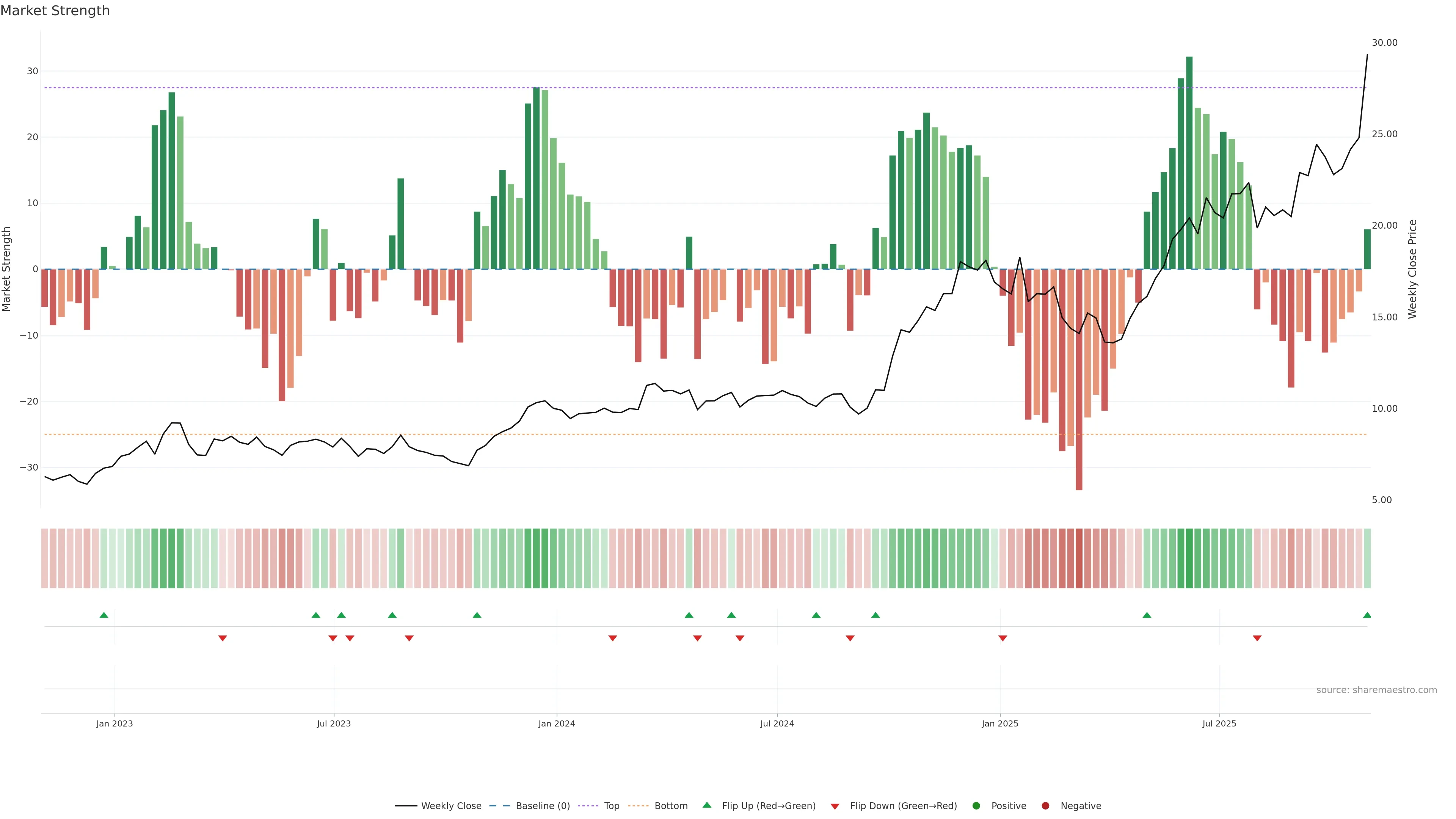
Task: Click the Jan 2024 x-axis label
Action: (x=556, y=723)
